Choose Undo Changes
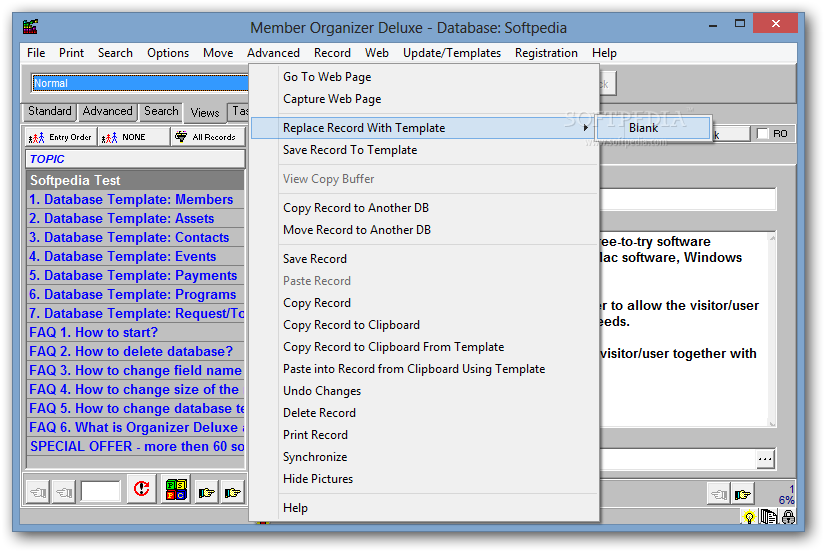The image size is (825, 552). (425, 391)
